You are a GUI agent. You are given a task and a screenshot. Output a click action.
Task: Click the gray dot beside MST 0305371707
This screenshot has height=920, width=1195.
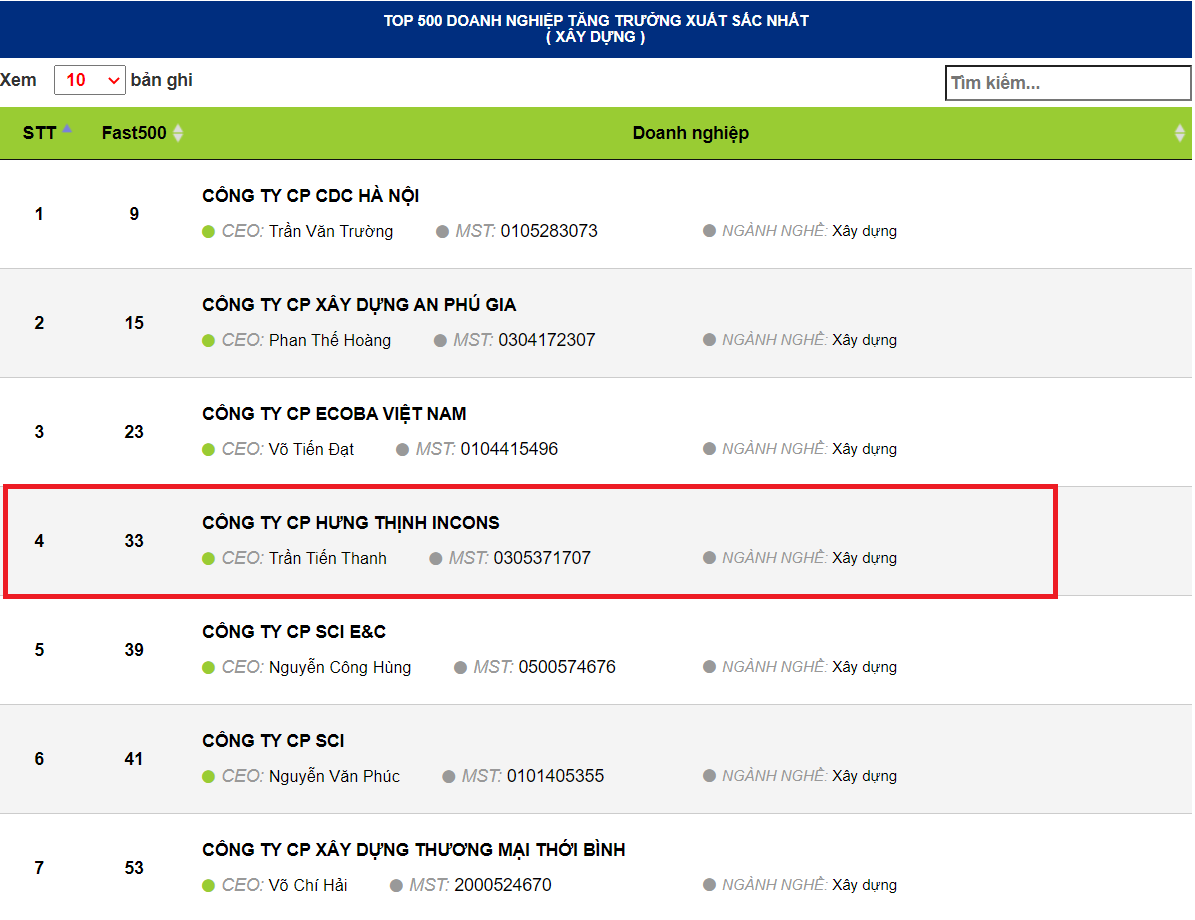[435, 559]
